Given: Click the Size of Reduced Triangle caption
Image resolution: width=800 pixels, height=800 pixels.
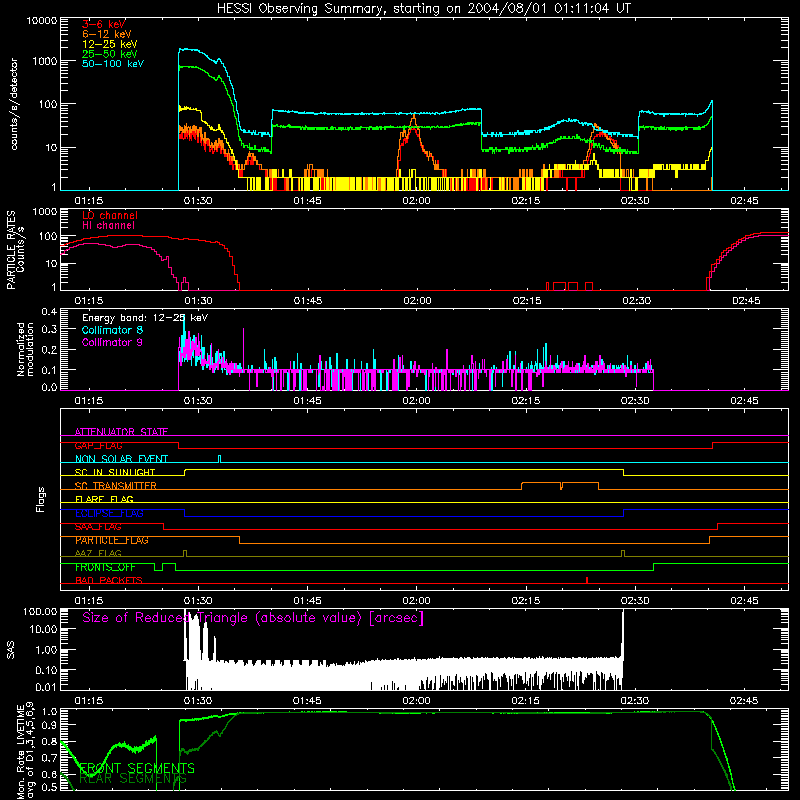Looking at the screenshot, I should click(253, 618).
